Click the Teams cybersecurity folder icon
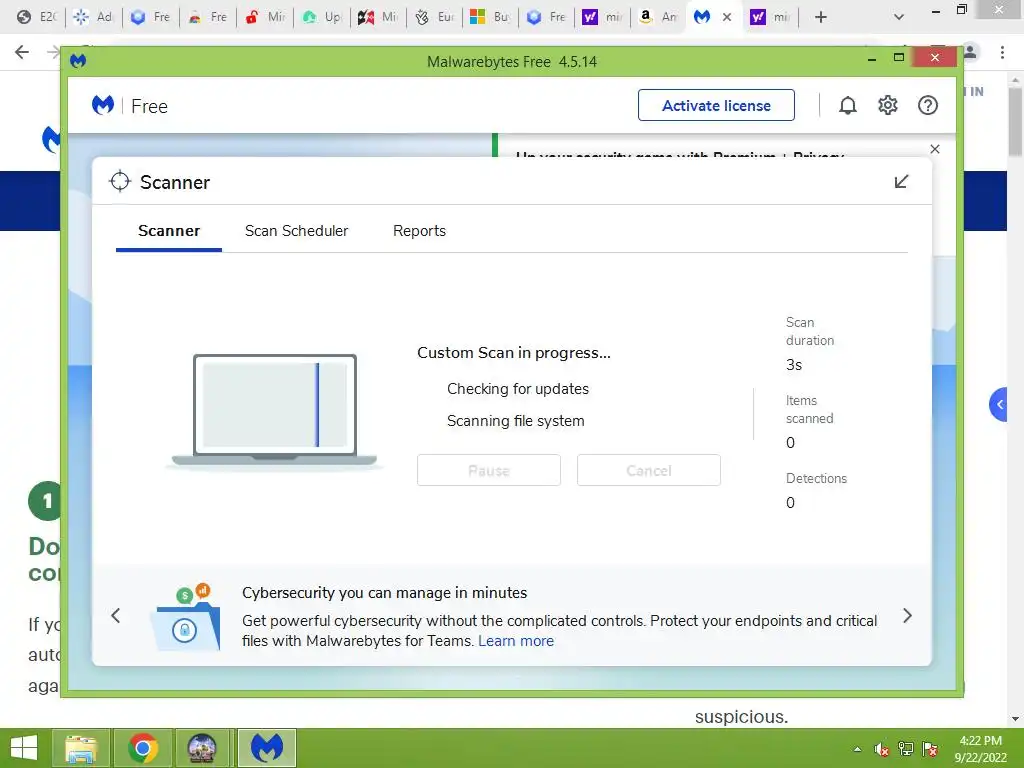The image size is (1024, 768). tap(185, 617)
